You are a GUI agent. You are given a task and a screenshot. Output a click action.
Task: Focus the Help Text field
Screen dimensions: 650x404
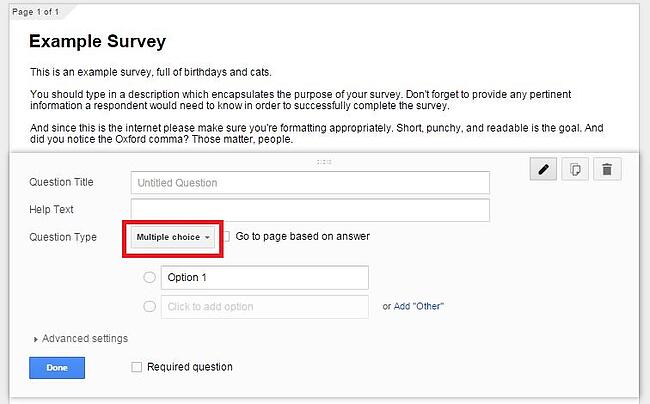(x=309, y=210)
